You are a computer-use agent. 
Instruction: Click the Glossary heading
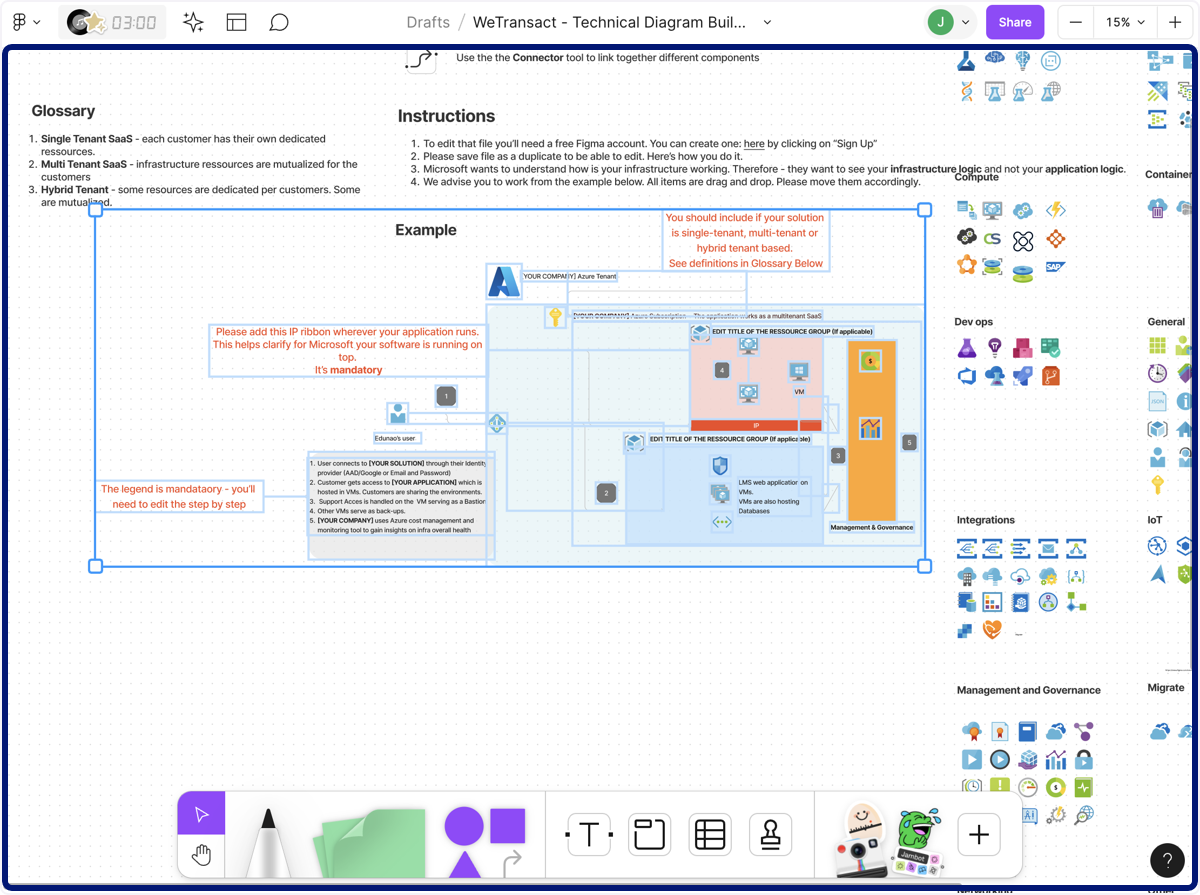[63, 111]
